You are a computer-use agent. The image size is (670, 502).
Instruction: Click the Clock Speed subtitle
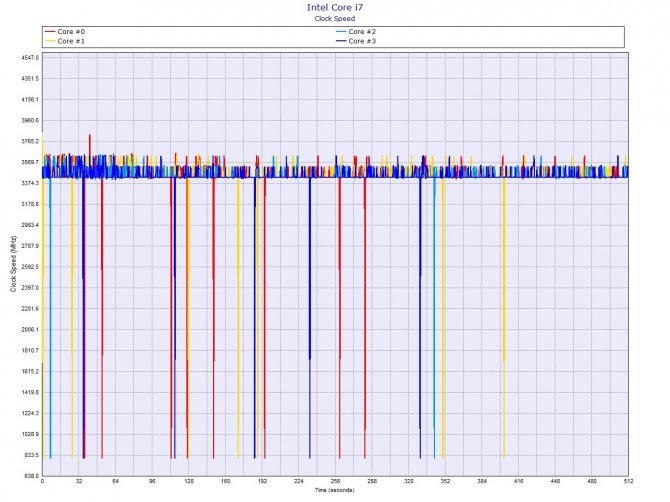(335, 18)
